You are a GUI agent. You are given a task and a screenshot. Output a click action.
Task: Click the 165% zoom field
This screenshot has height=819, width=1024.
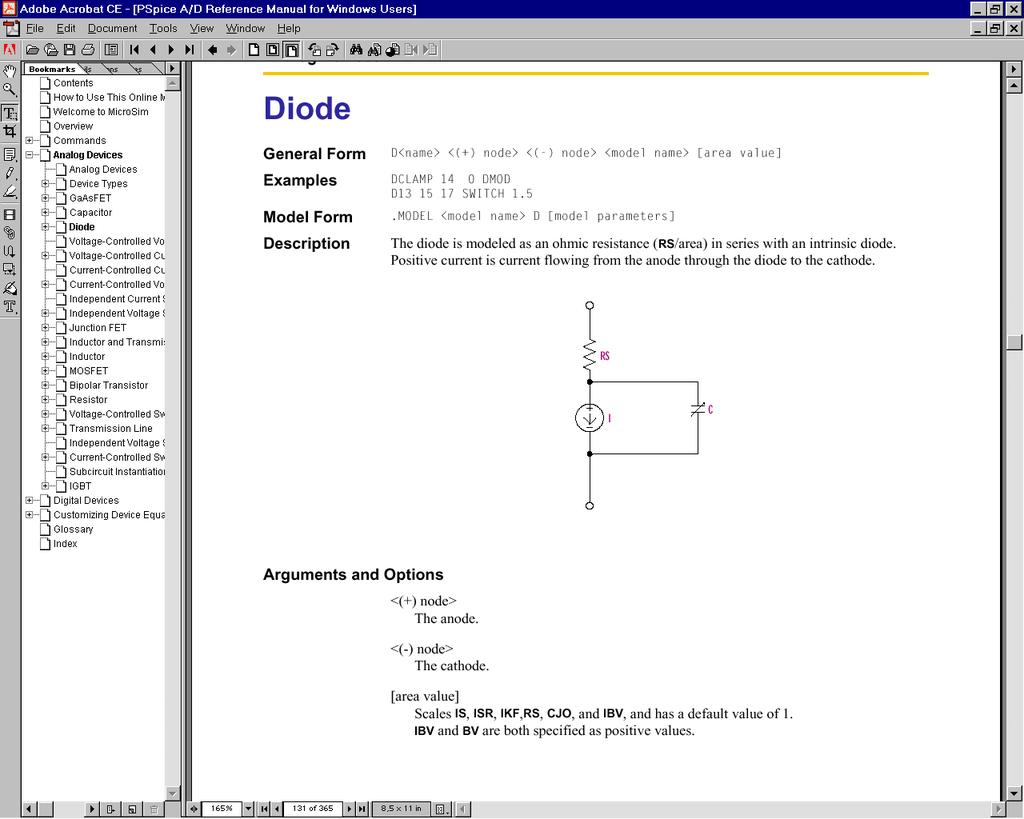coord(222,809)
